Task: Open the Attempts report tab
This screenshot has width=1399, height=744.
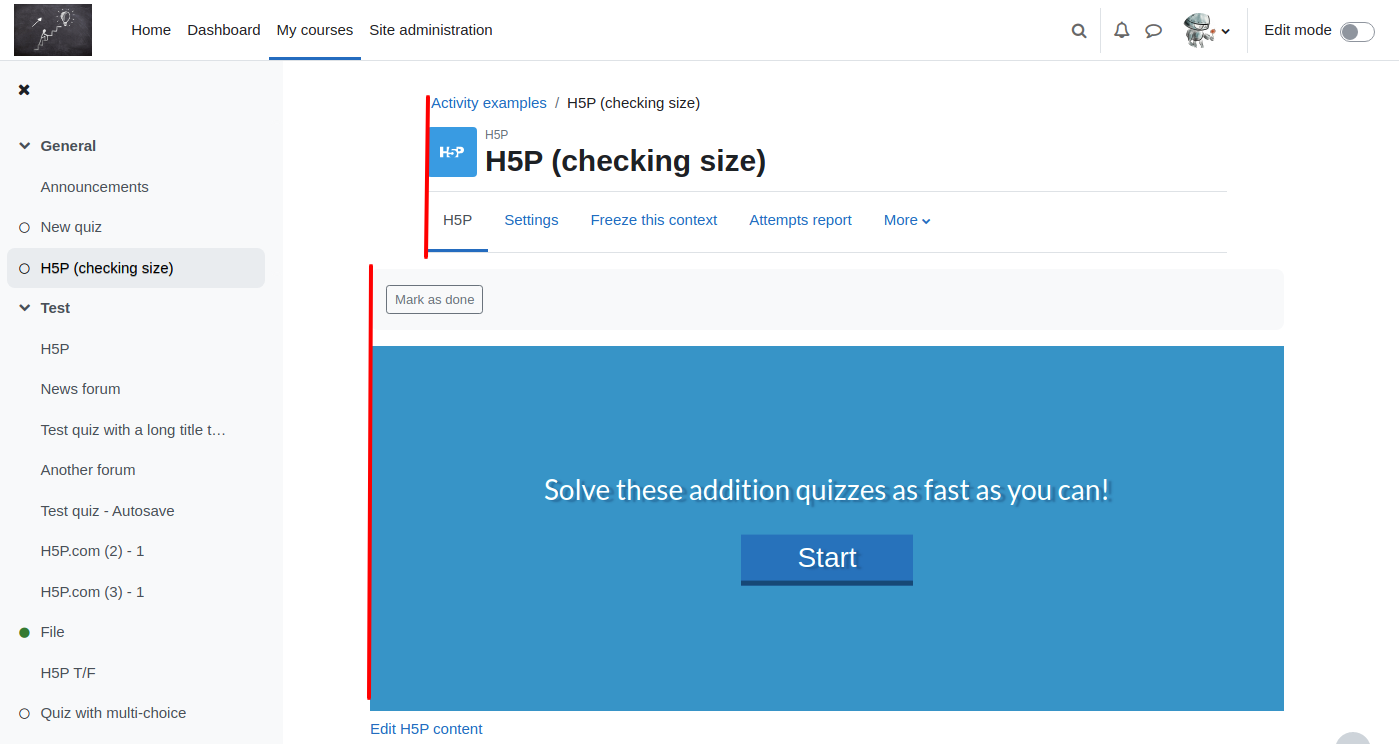Action: click(x=801, y=220)
